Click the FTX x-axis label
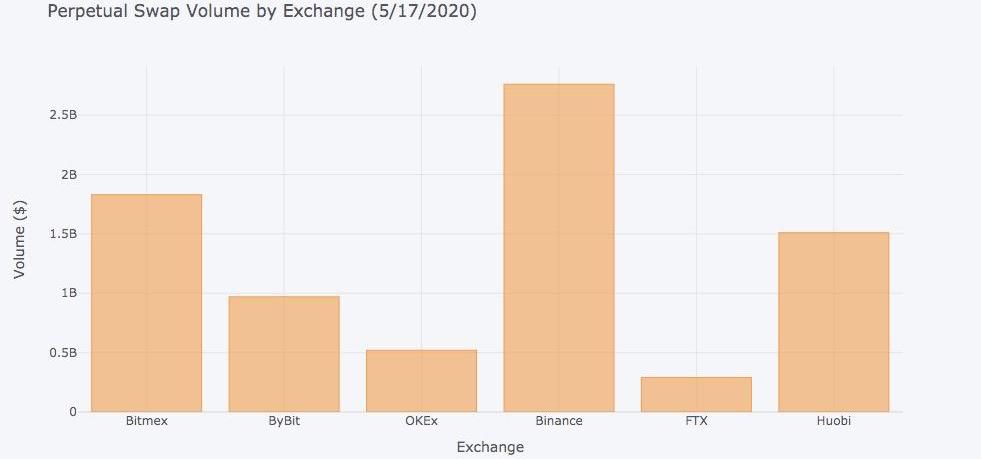 pyautogui.click(x=696, y=421)
